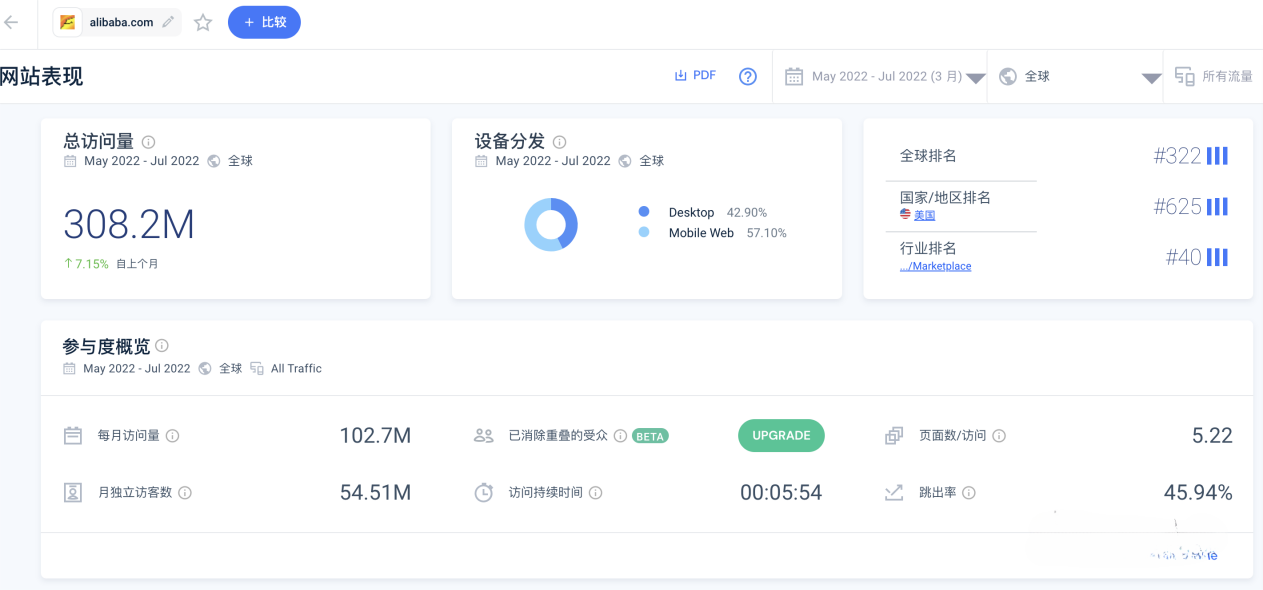The height and width of the screenshot is (590, 1263).
Task: Click info icon next to 页面数/访问
Action: click(999, 436)
